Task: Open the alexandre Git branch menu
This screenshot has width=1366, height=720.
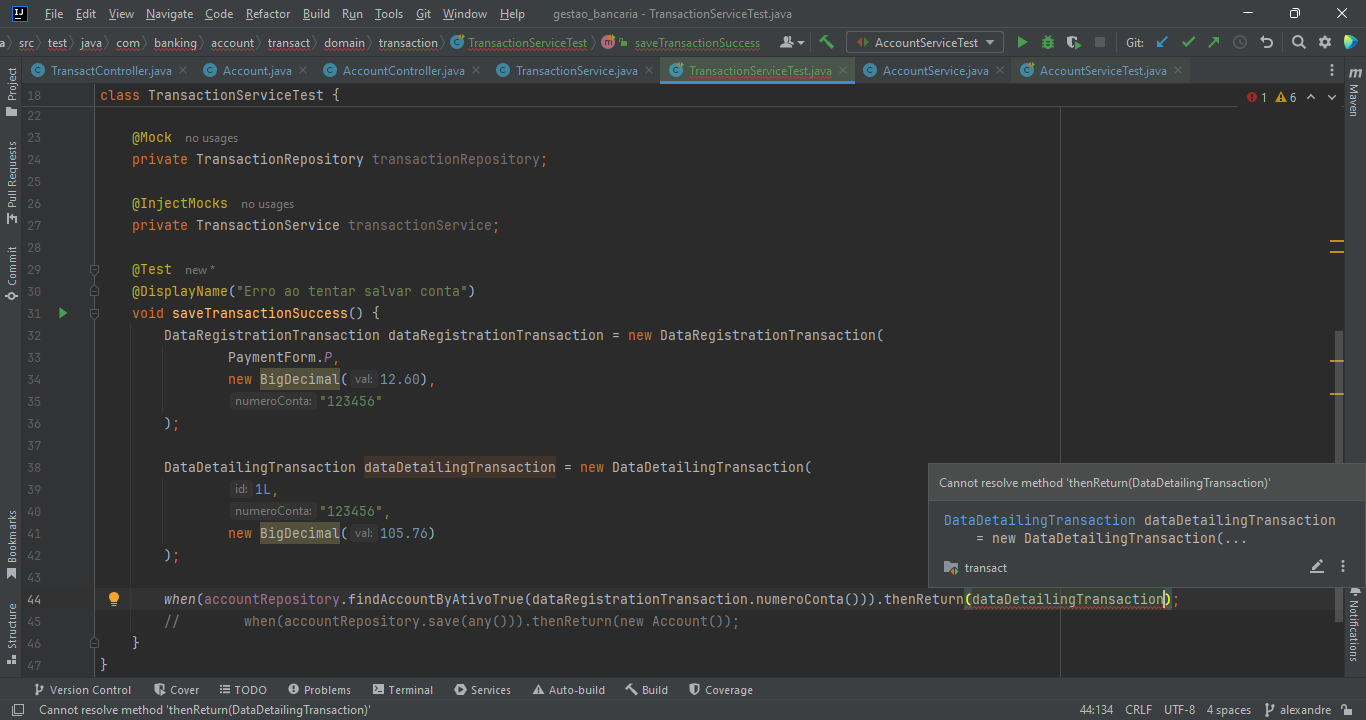Action: click(x=1297, y=710)
